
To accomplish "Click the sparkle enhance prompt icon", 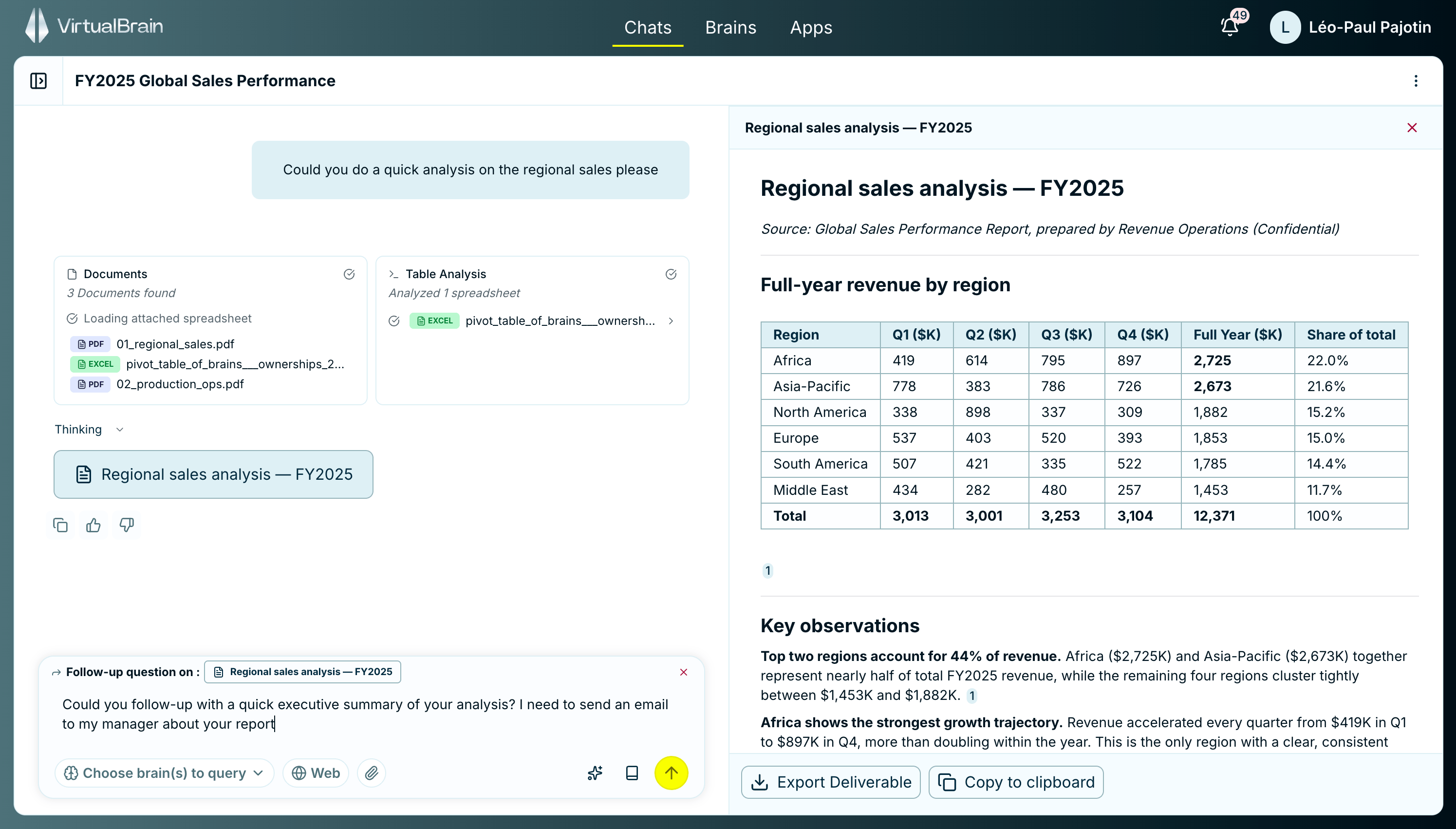I will pos(595,772).
